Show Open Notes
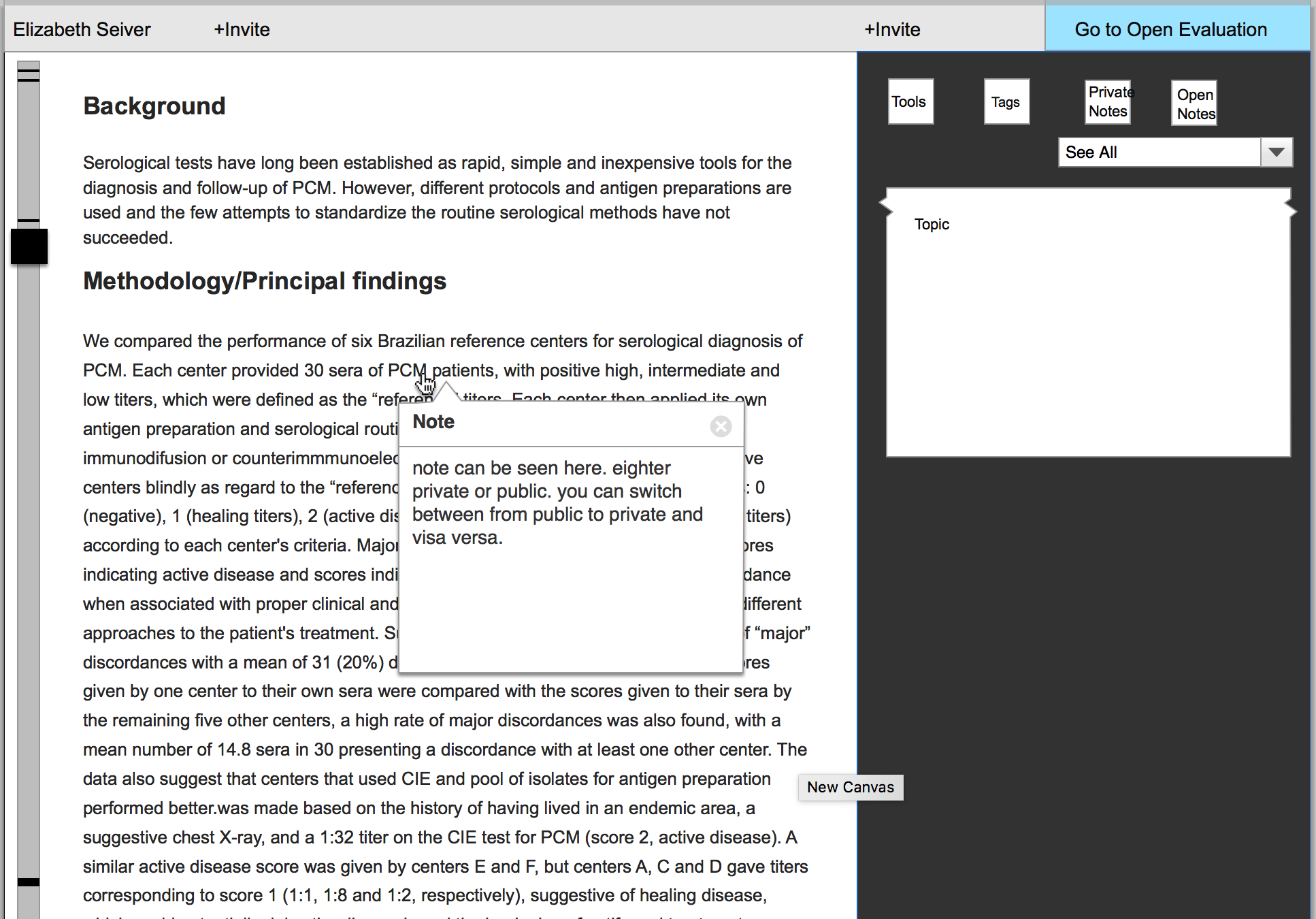This screenshot has width=1316, height=919. pos(1194,103)
